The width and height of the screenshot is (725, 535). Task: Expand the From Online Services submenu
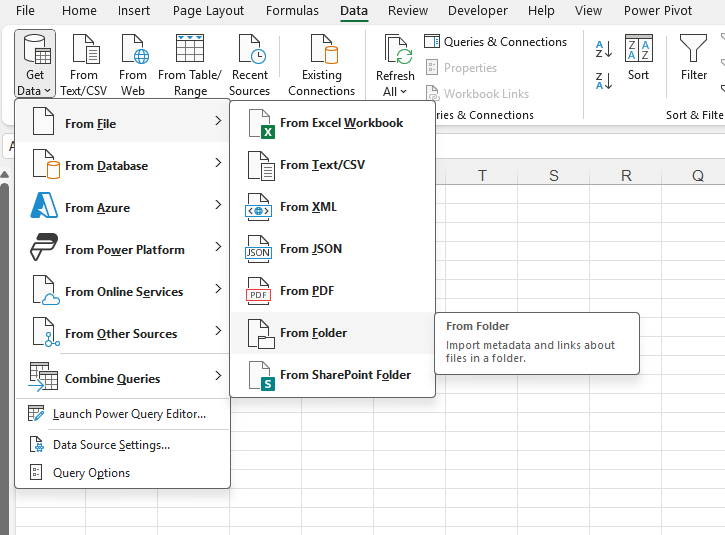click(x=123, y=289)
